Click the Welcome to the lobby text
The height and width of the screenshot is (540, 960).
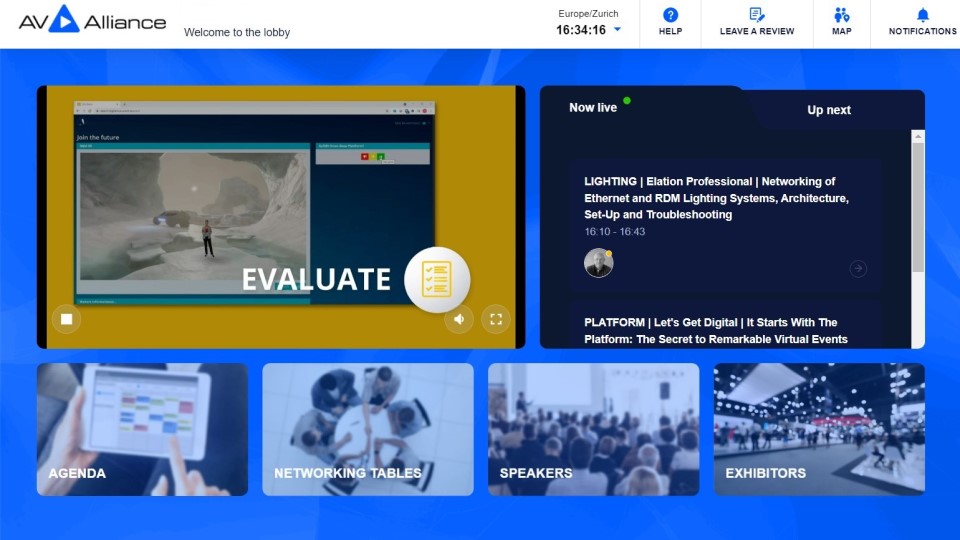pyautogui.click(x=237, y=32)
